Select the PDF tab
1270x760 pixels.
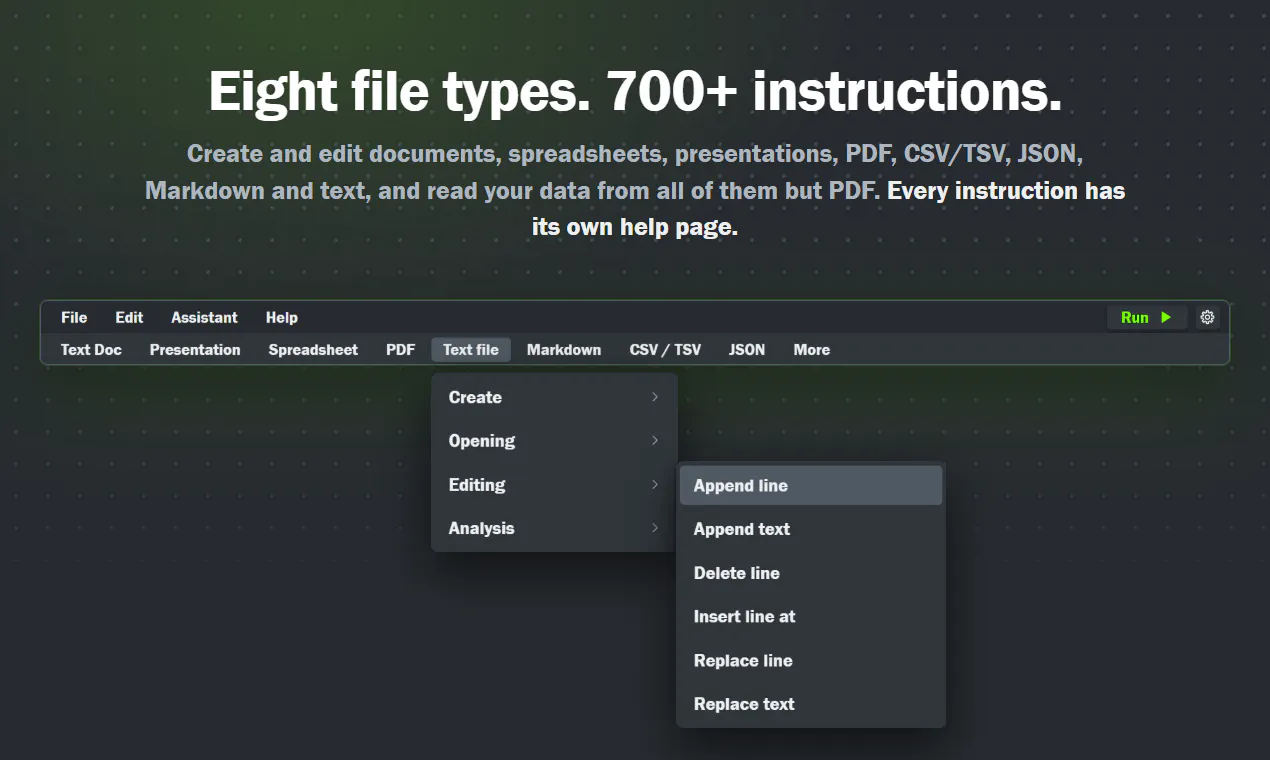click(400, 350)
